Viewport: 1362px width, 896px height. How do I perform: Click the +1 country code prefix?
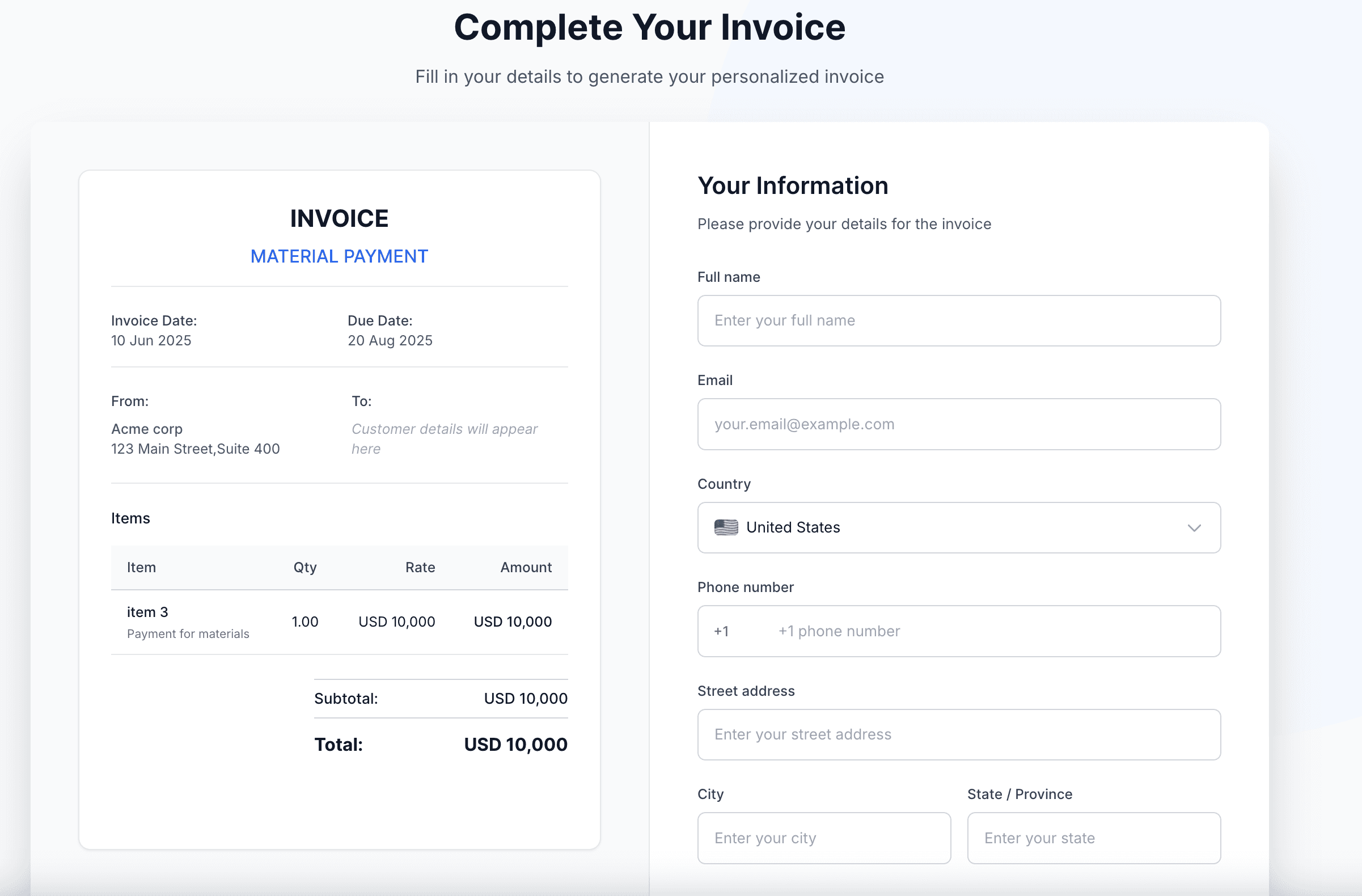(721, 631)
